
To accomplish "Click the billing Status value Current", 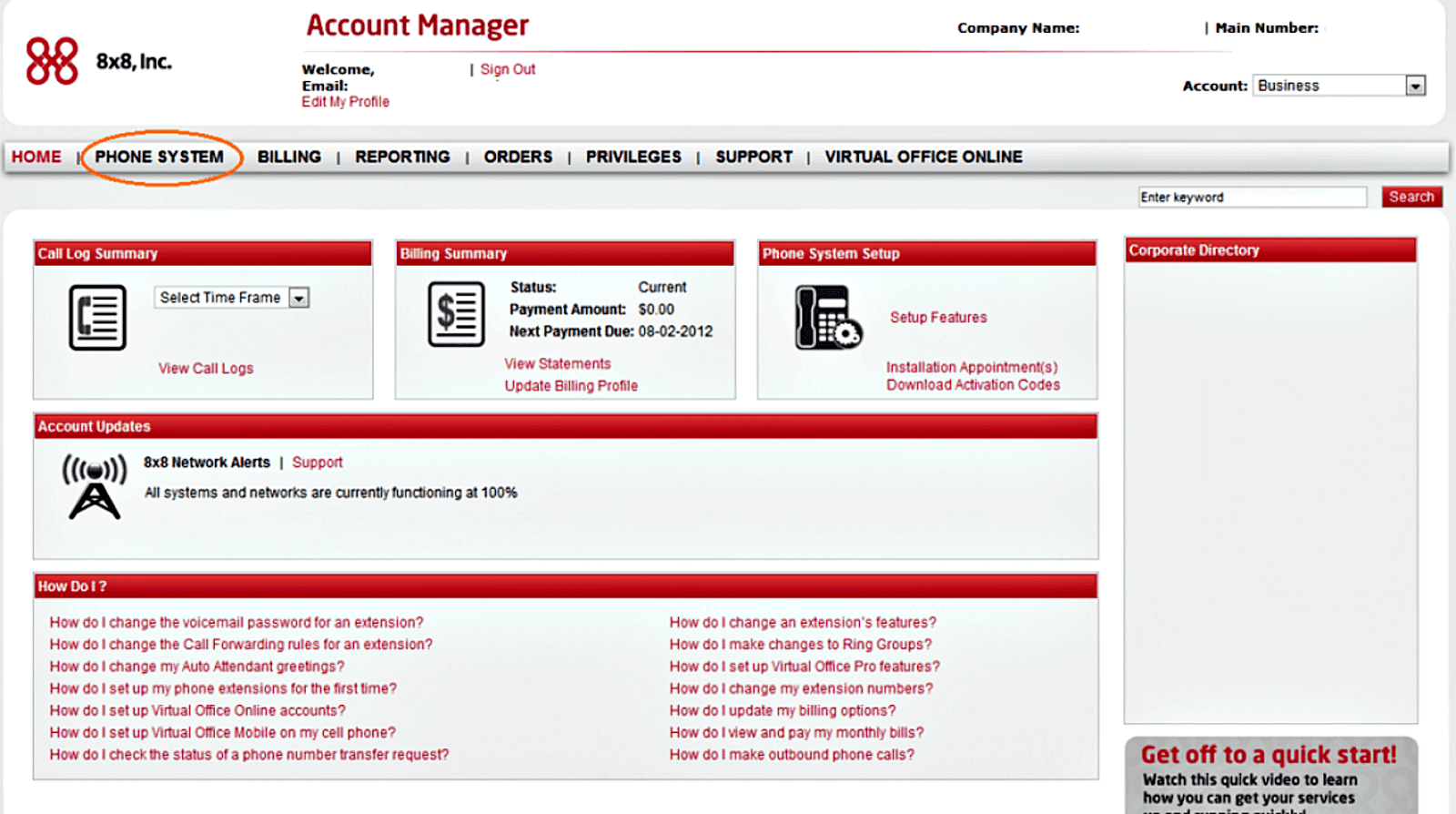I will [x=662, y=287].
